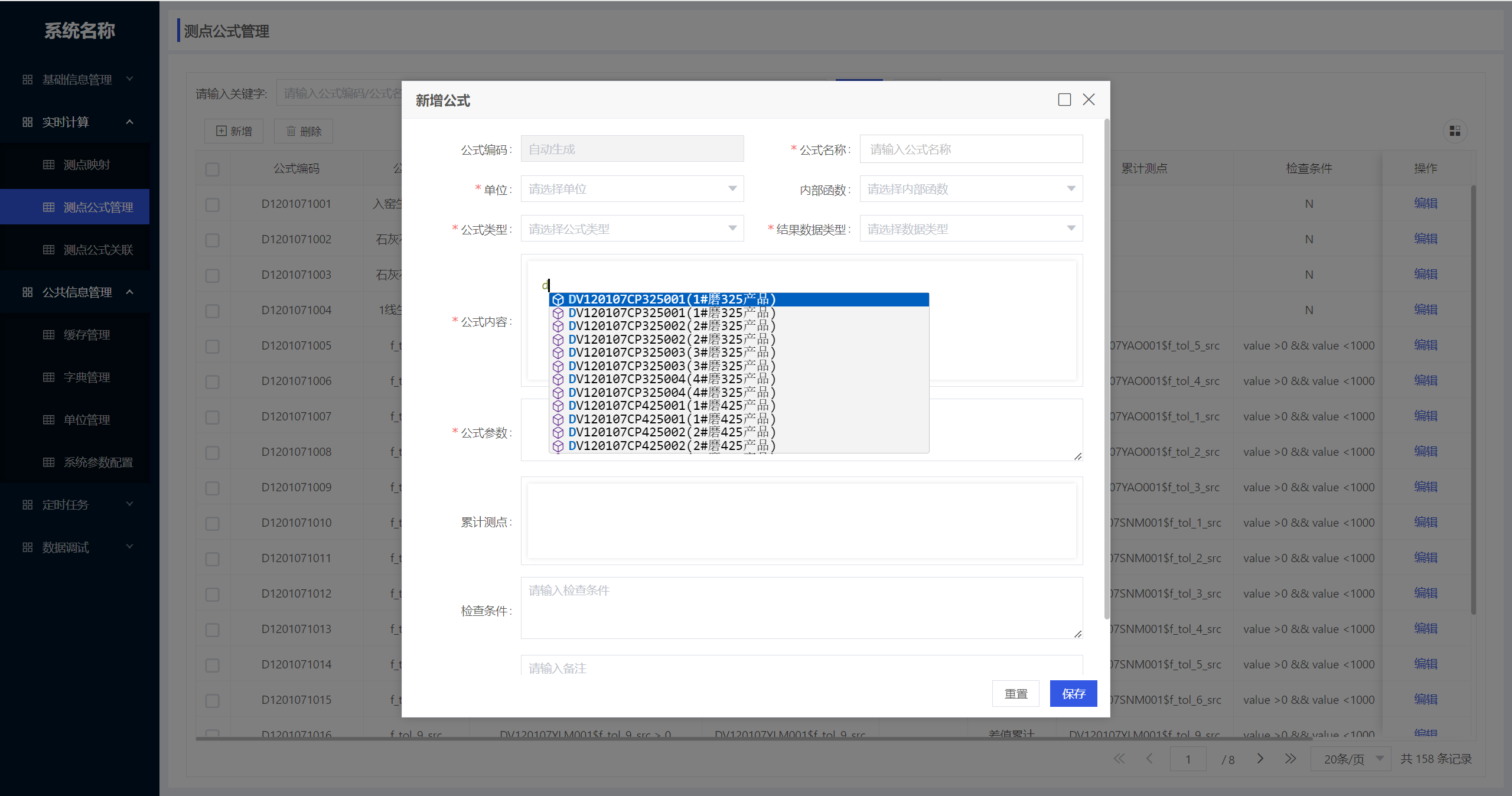Open the 结果数据类型 dropdown

tap(971, 229)
